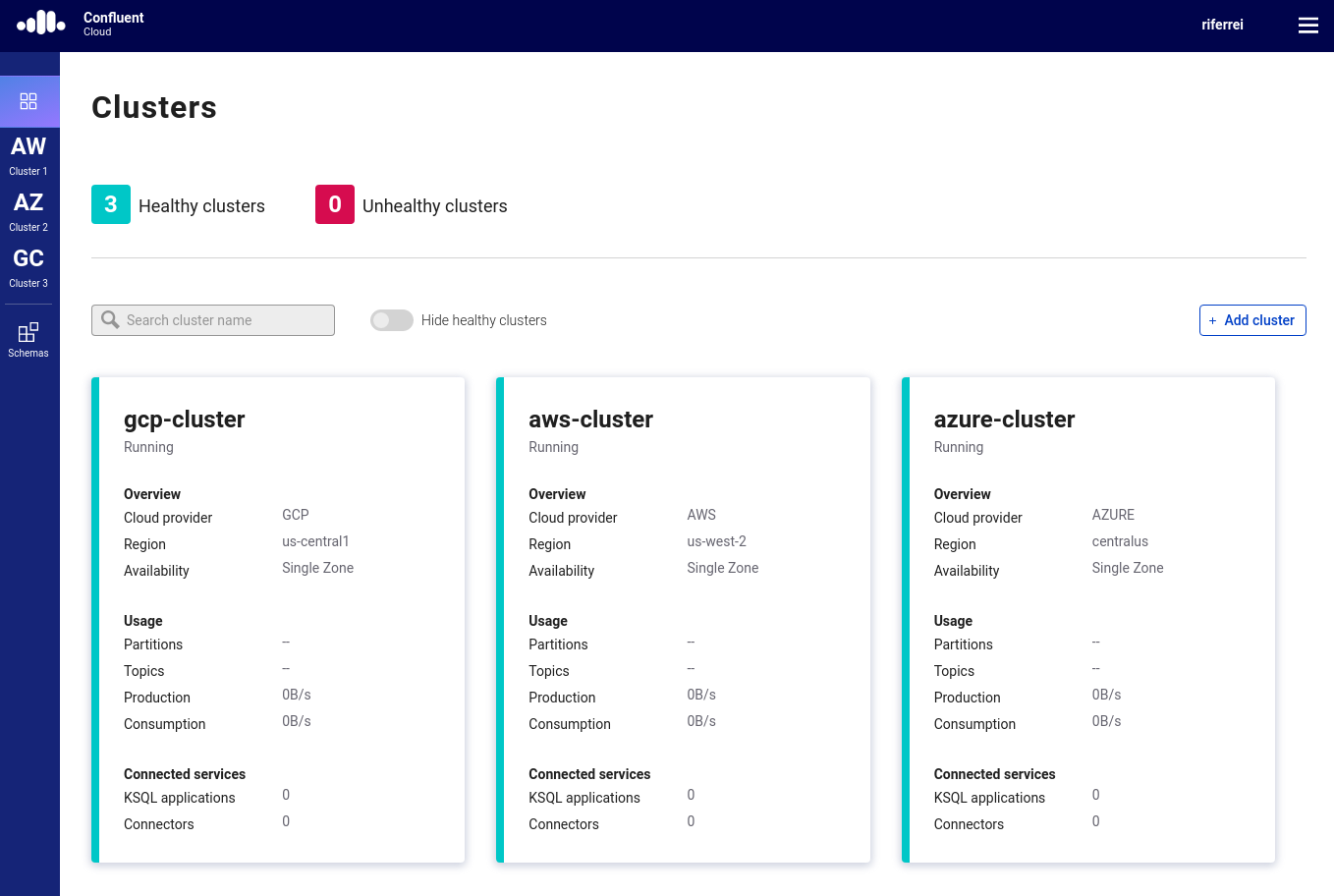This screenshot has height=896, width=1334.
Task: Click the Clusters page heading
Action: [x=154, y=107]
